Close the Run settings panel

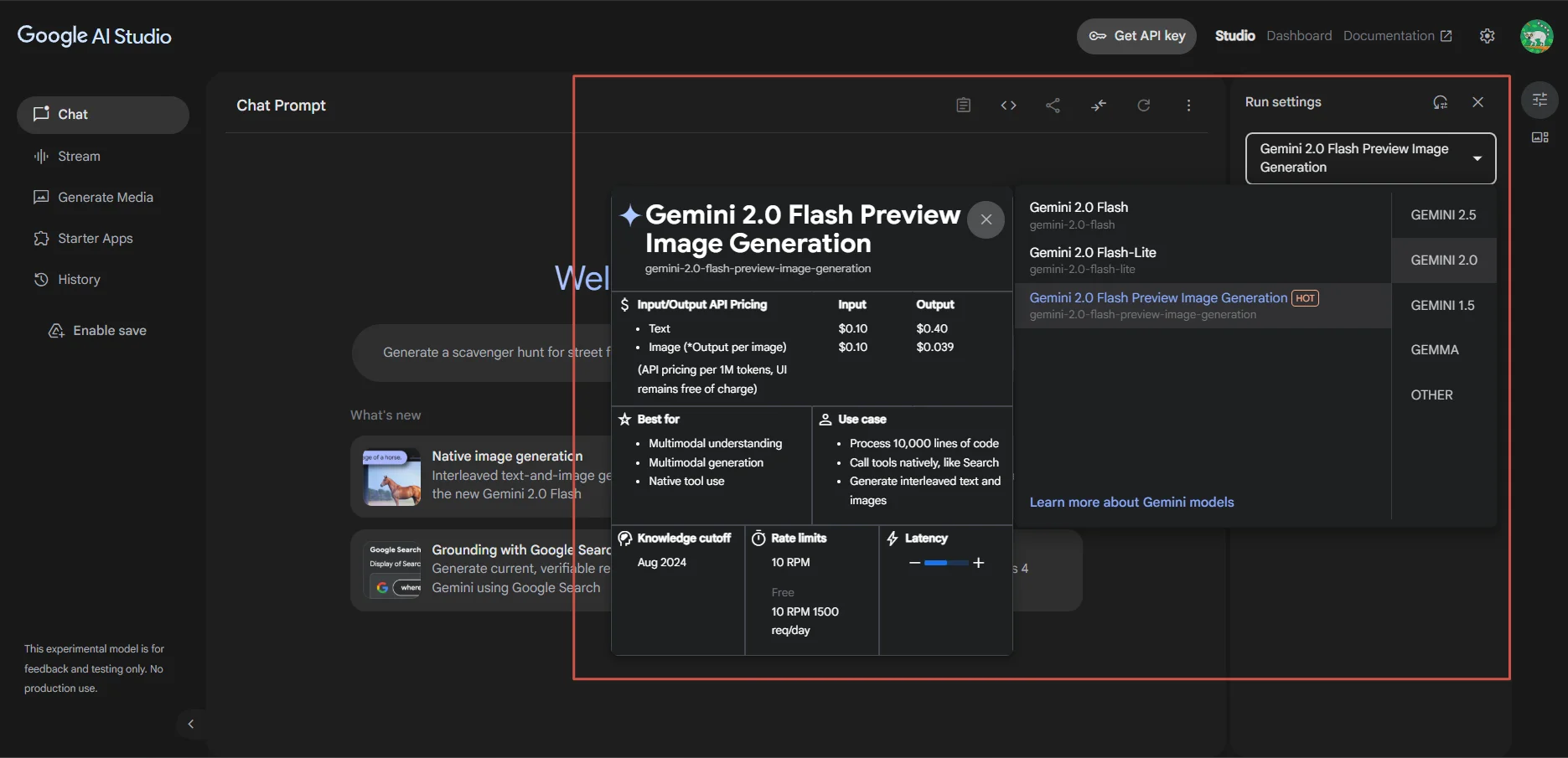(x=1478, y=102)
